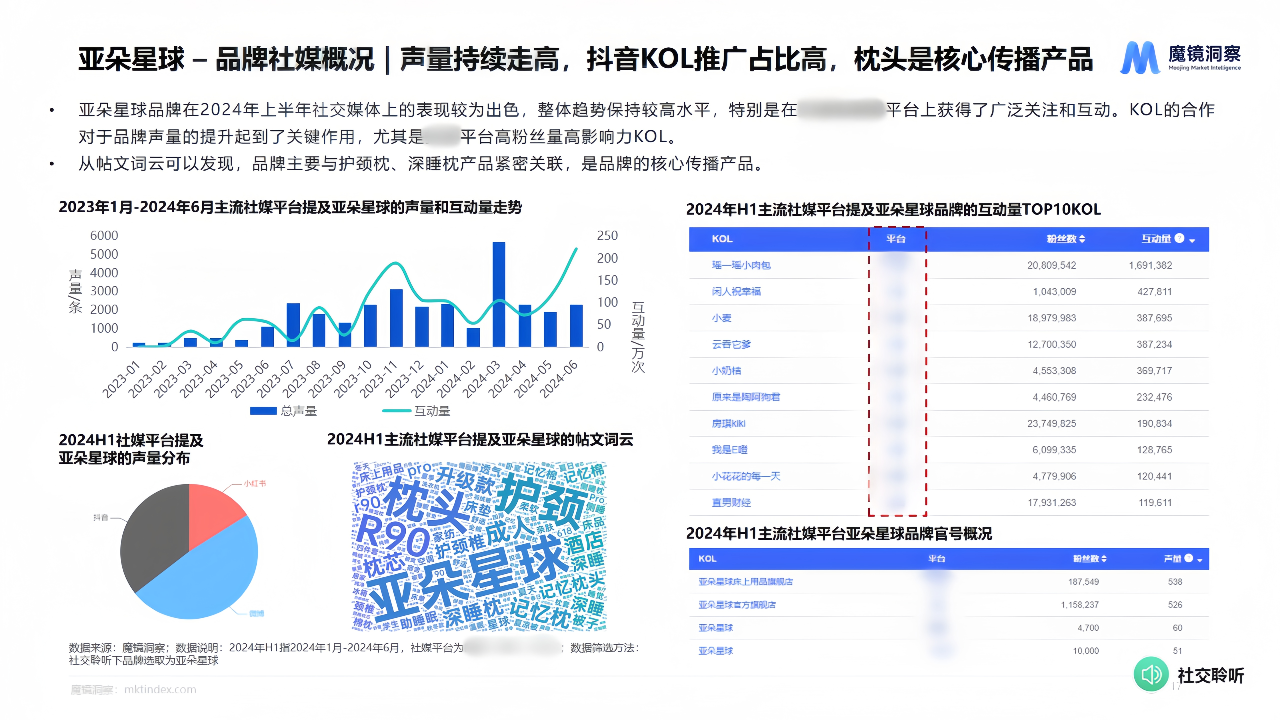Select 声量 value 538
The height and width of the screenshot is (720, 1280).
click(1175, 581)
